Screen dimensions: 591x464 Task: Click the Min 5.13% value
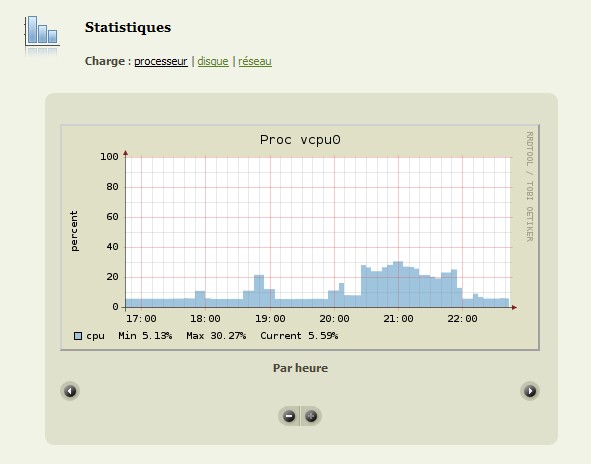pos(145,336)
